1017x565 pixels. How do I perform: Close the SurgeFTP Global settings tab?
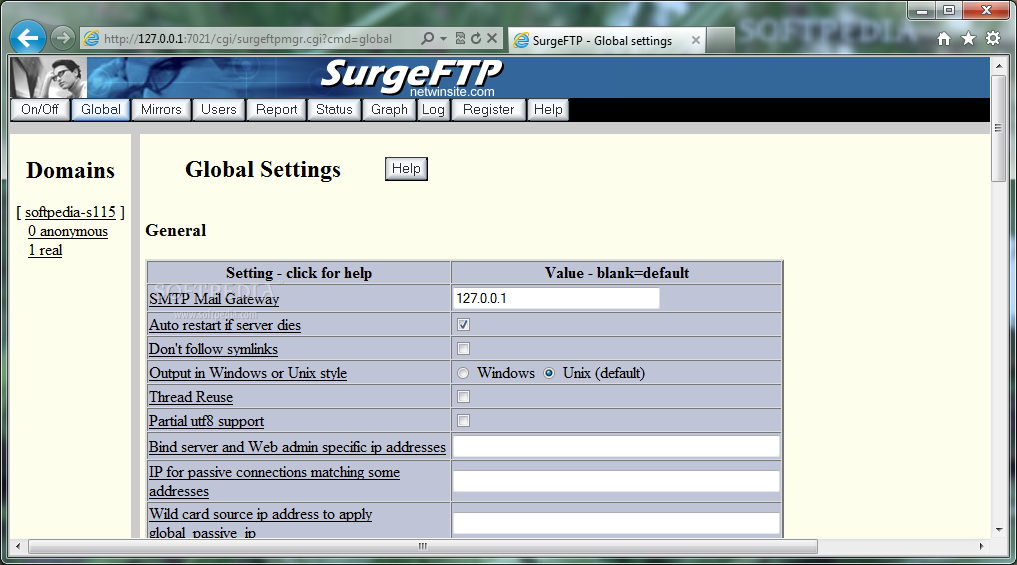[x=695, y=40]
